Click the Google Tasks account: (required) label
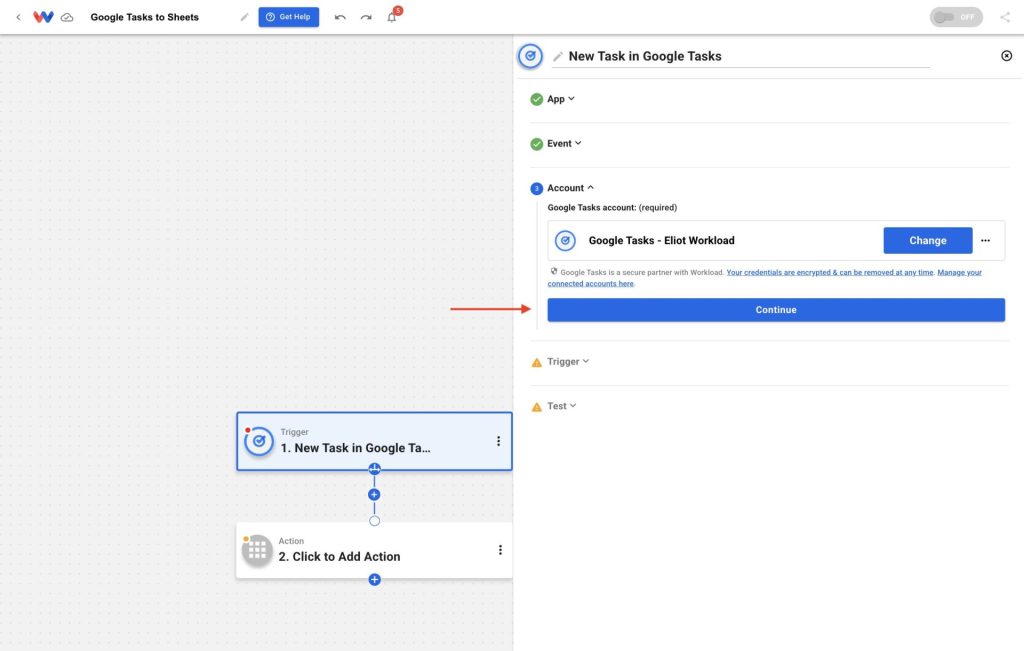Screen dimensions: 1024x651 [612, 208]
